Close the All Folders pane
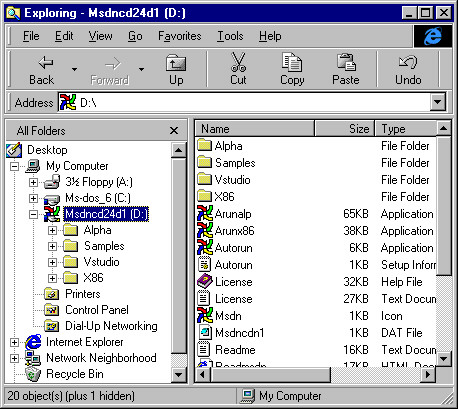 (174, 131)
